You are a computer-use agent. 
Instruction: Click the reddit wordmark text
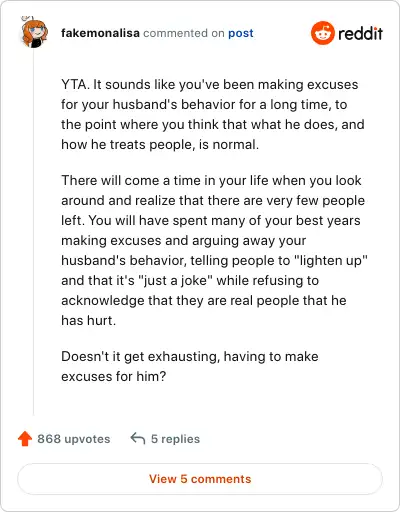pyautogui.click(x=360, y=33)
